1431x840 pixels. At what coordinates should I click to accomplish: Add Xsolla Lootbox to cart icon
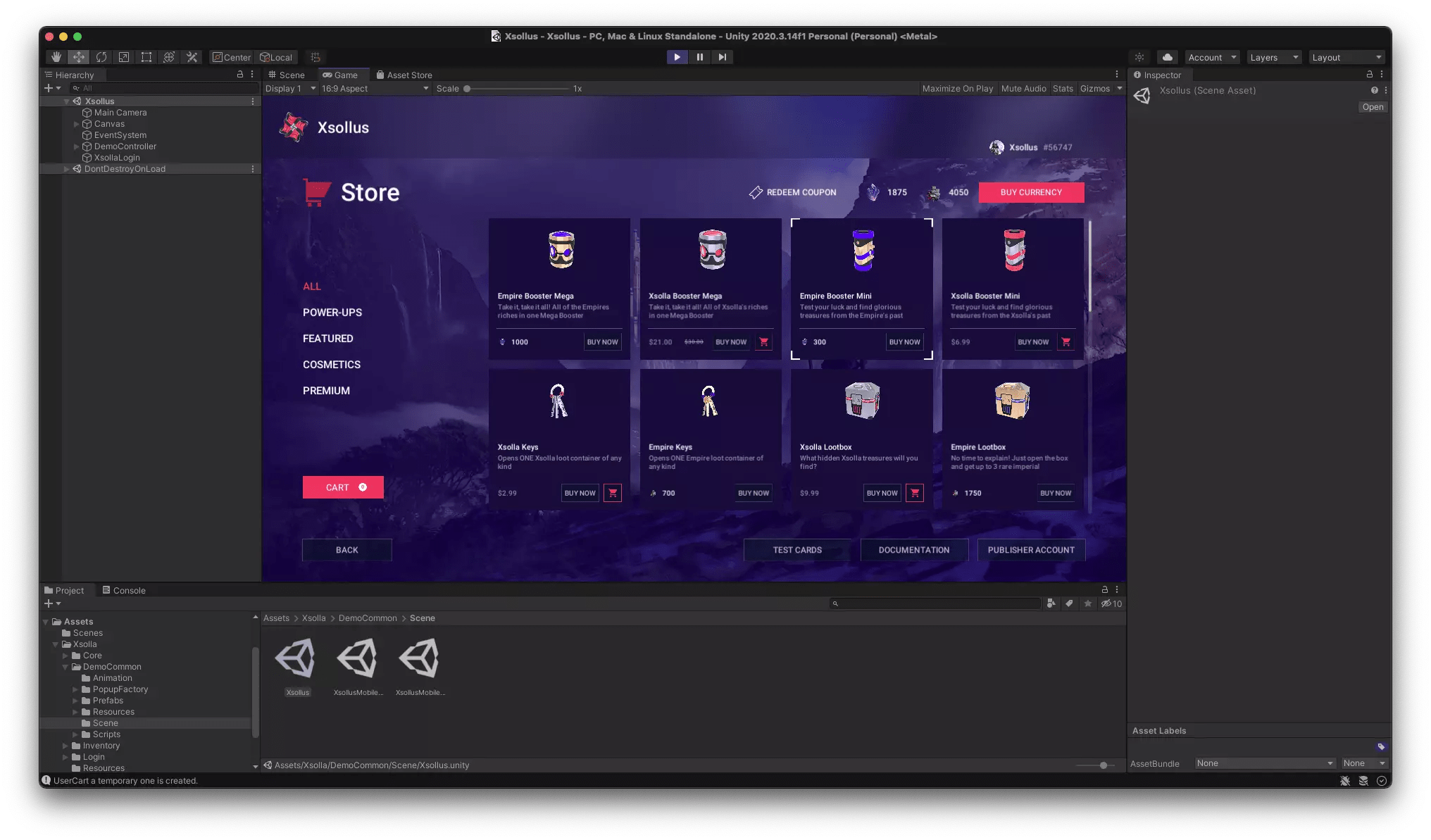coord(915,493)
